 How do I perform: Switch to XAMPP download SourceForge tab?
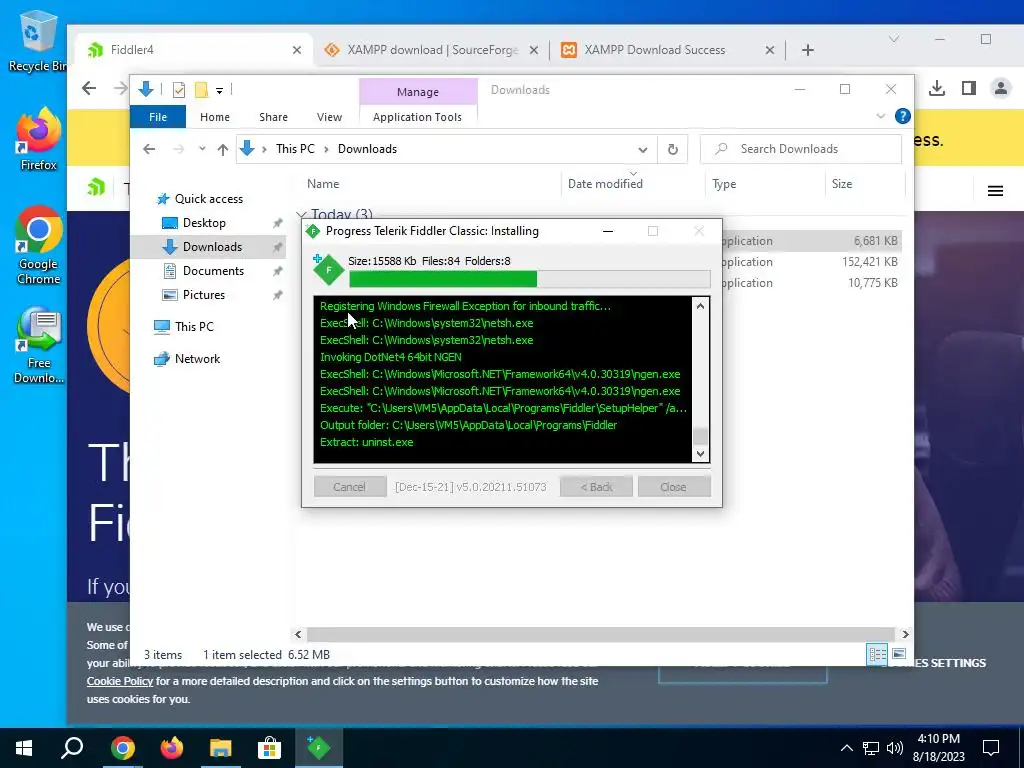click(431, 50)
